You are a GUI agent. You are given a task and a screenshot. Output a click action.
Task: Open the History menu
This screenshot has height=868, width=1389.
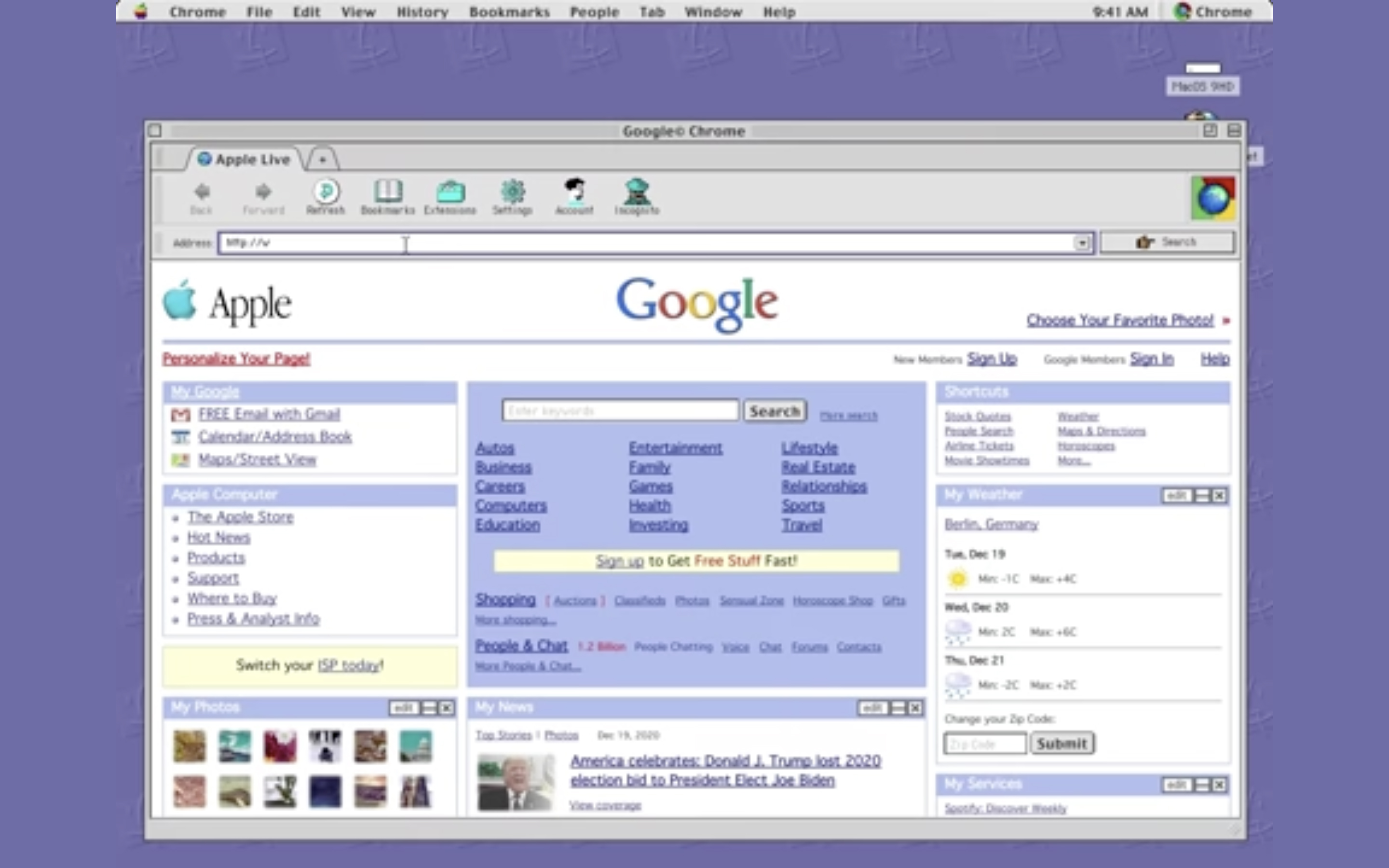point(422,12)
